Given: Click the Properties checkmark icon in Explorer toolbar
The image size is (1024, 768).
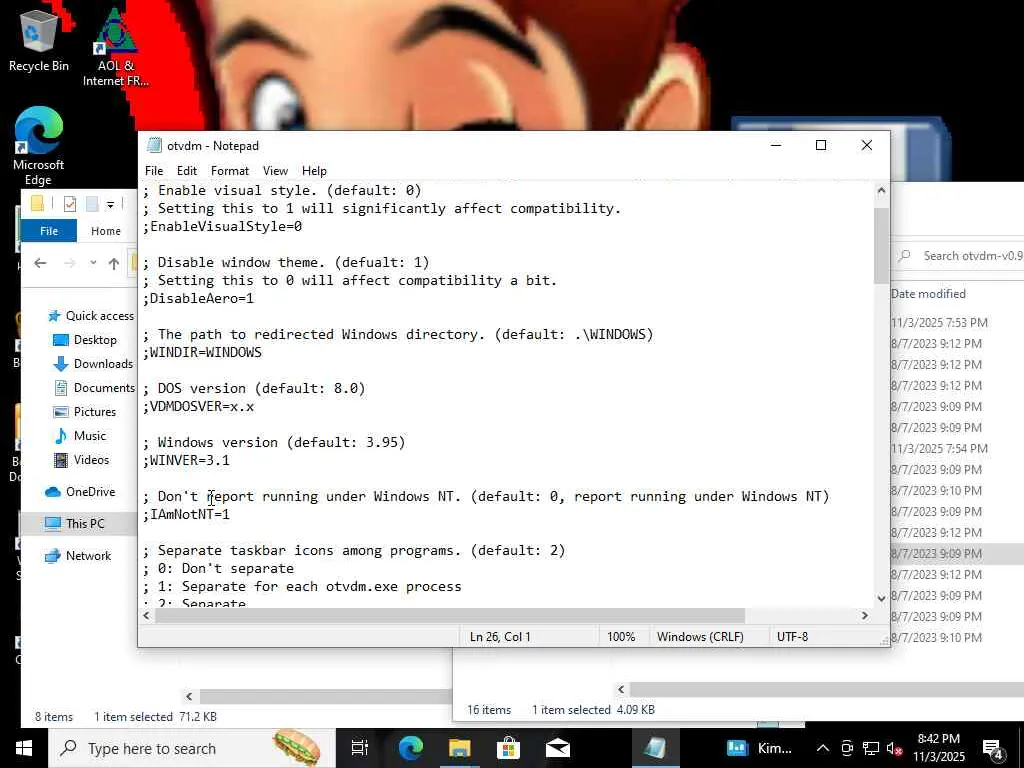Looking at the screenshot, I should tap(70, 204).
